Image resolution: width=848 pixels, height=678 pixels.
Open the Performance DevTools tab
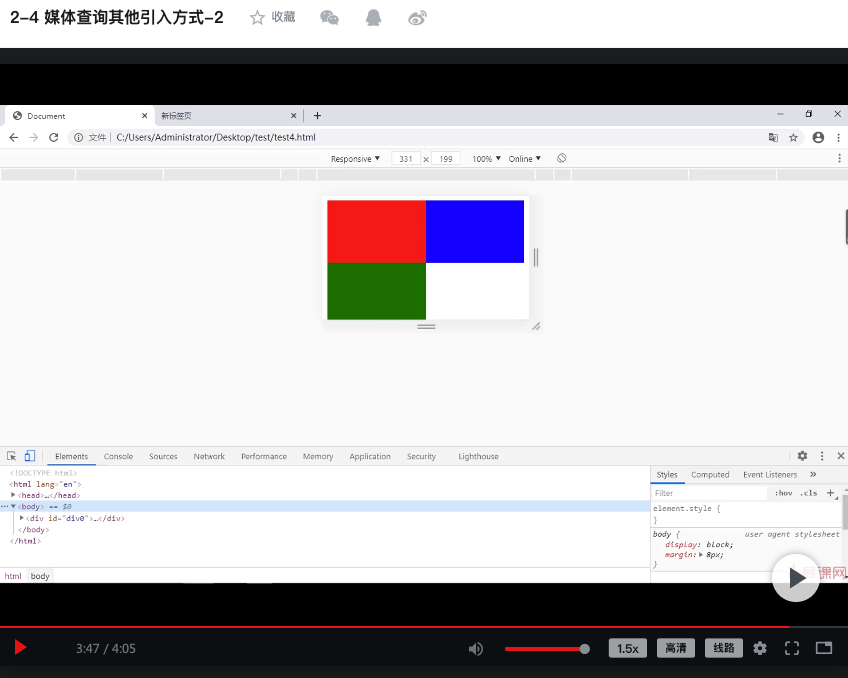264,456
